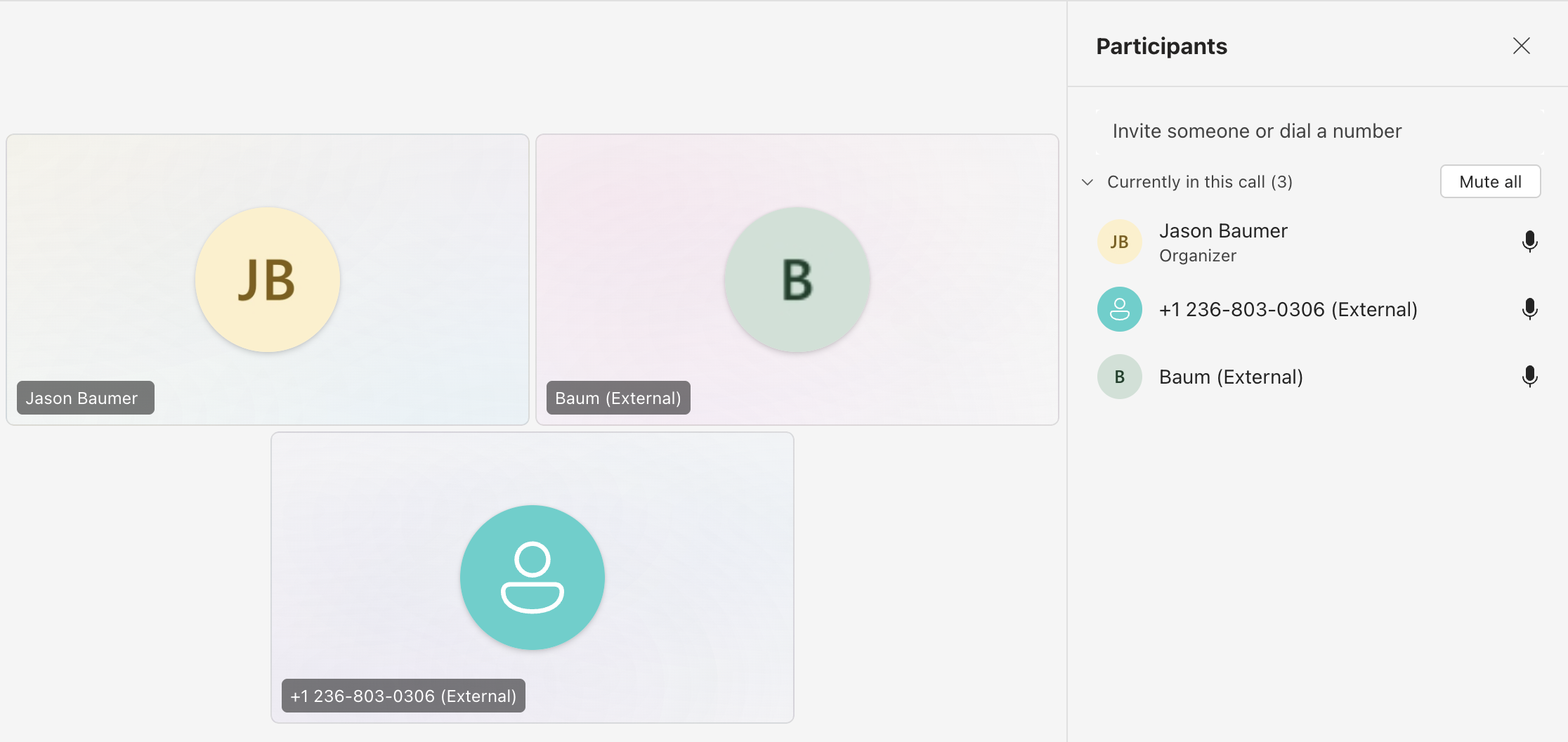
Task: Click the Invite someone or dial a number field
Action: pos(1257,131)
